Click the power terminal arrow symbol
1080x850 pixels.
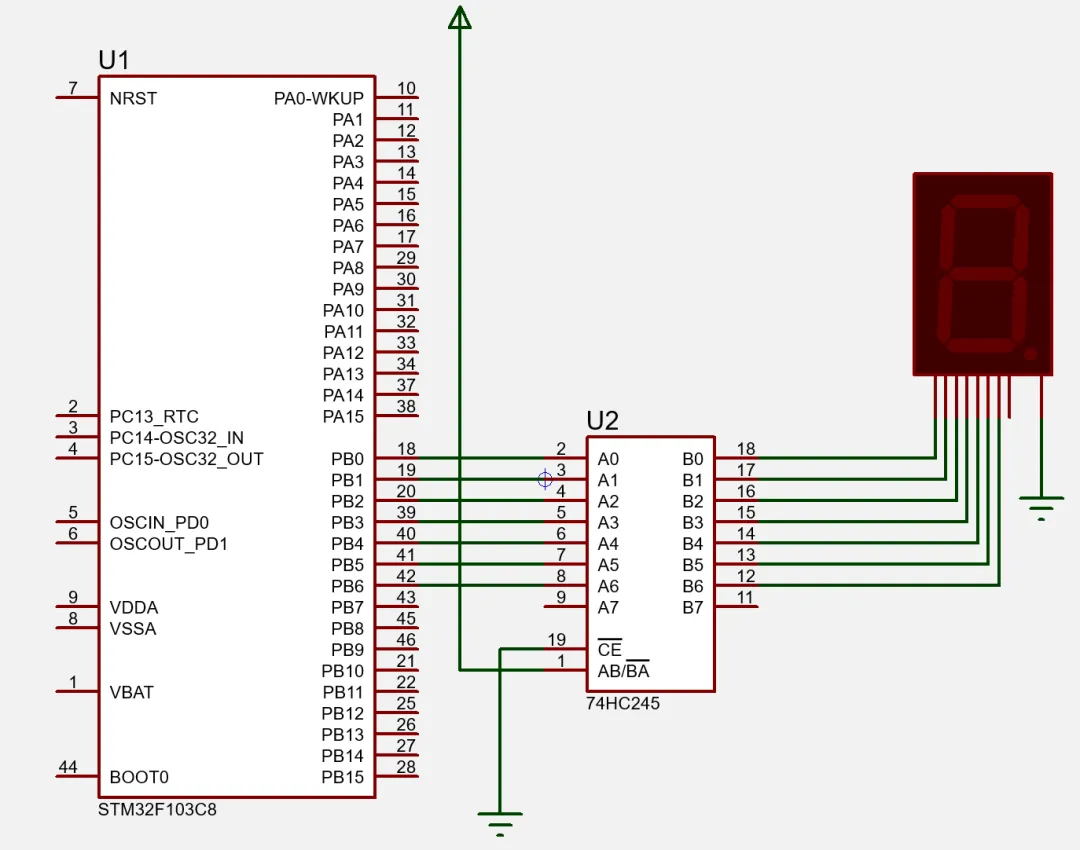coord(459,17)
